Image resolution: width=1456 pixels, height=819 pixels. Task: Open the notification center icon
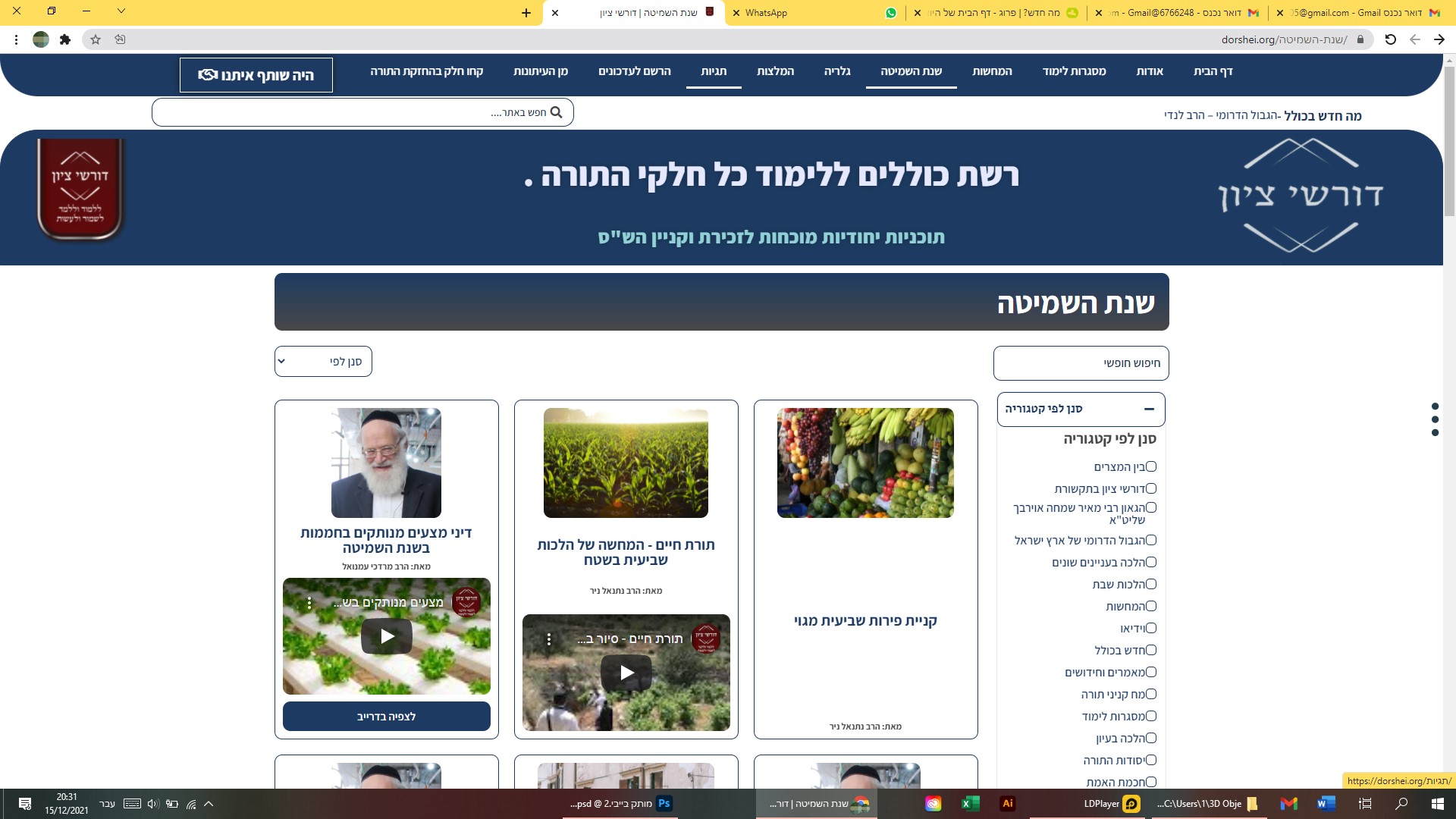(25, 804)
